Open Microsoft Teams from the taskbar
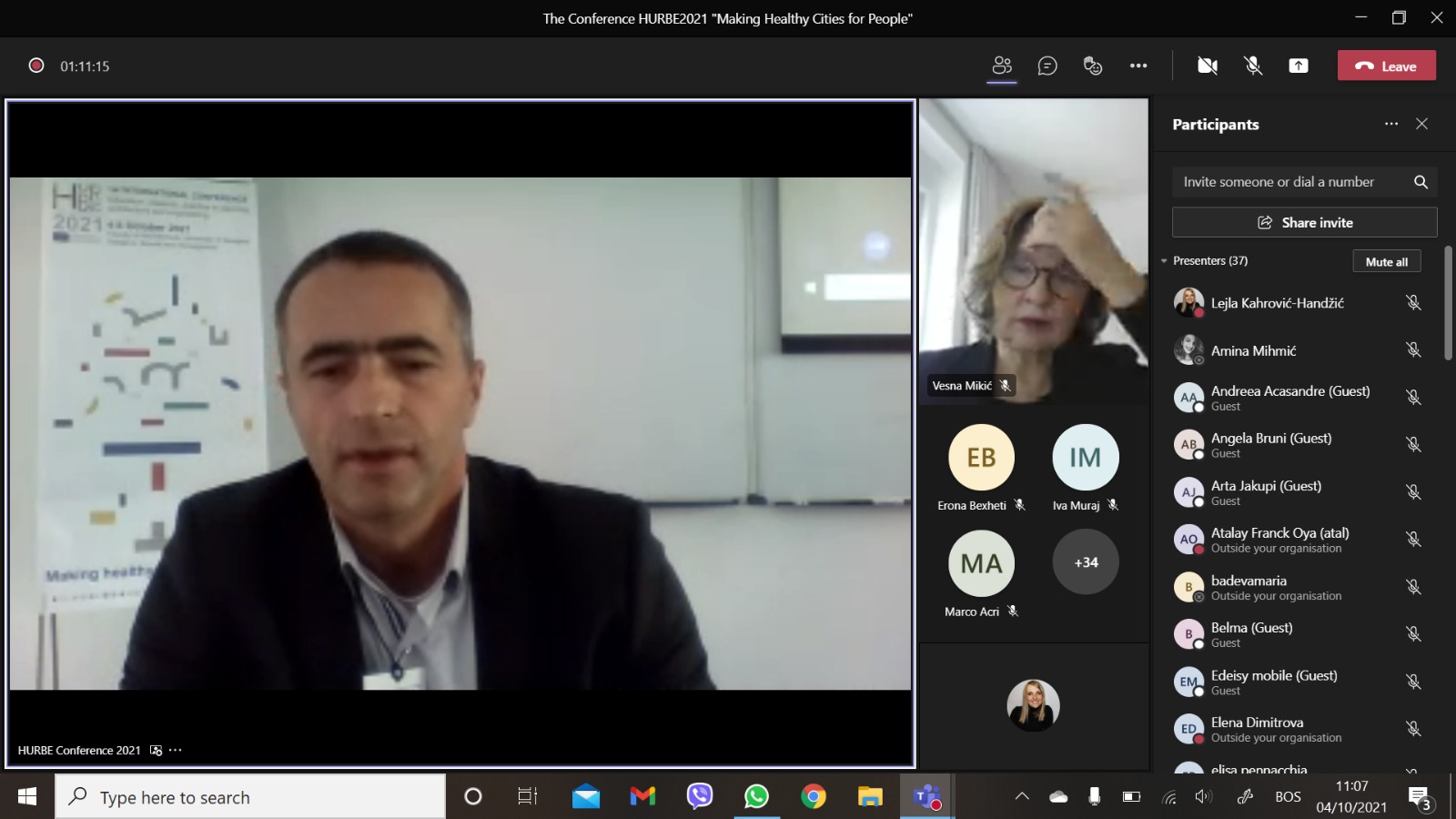This screenshot has width=1456, height=819. pos(926,797)
